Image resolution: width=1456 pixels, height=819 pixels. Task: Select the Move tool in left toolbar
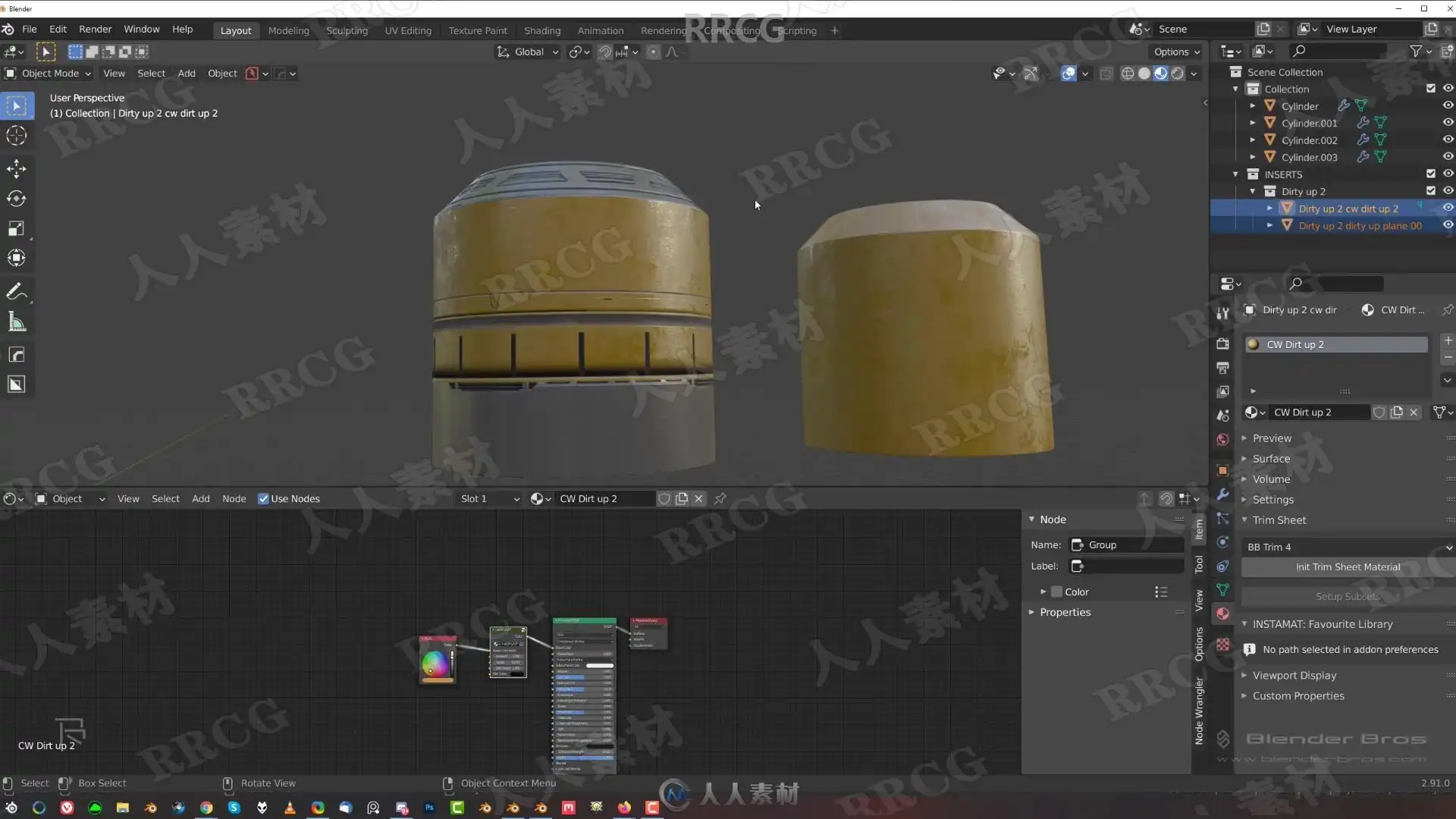click(x=16, y=168)
